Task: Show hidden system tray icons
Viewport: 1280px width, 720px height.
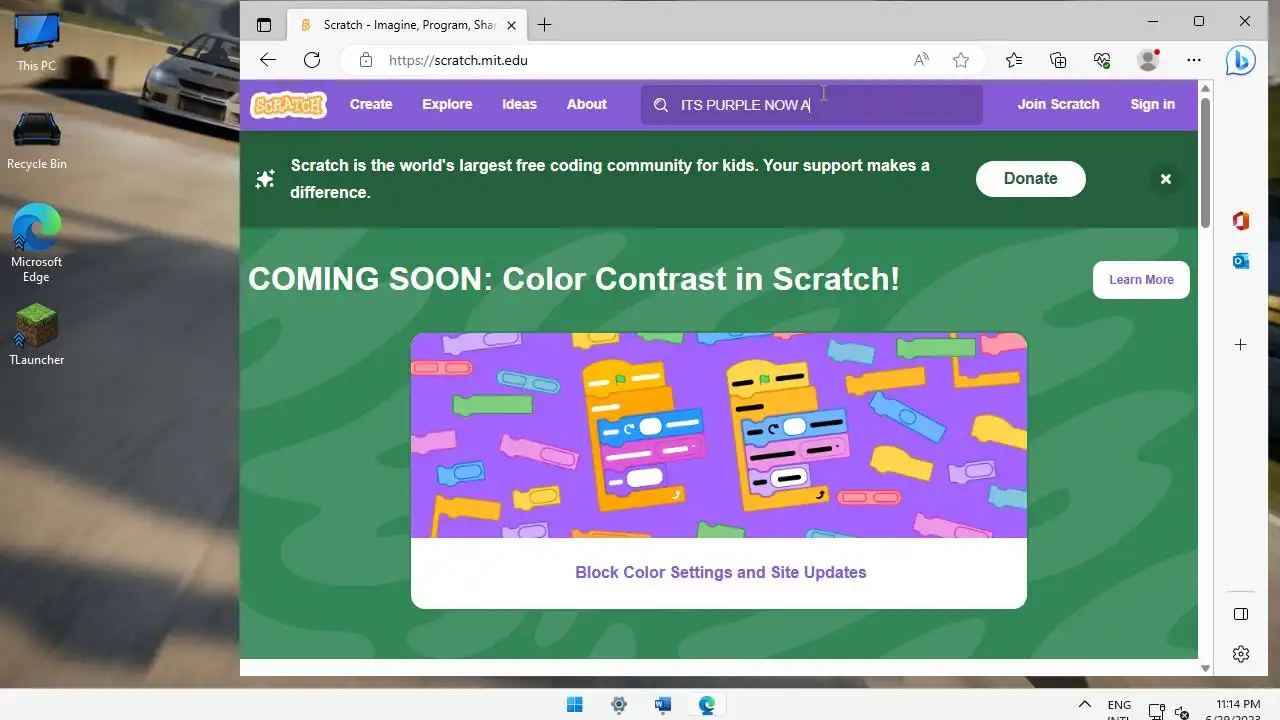Action: pyautogui.click(x=1084, y=705)
